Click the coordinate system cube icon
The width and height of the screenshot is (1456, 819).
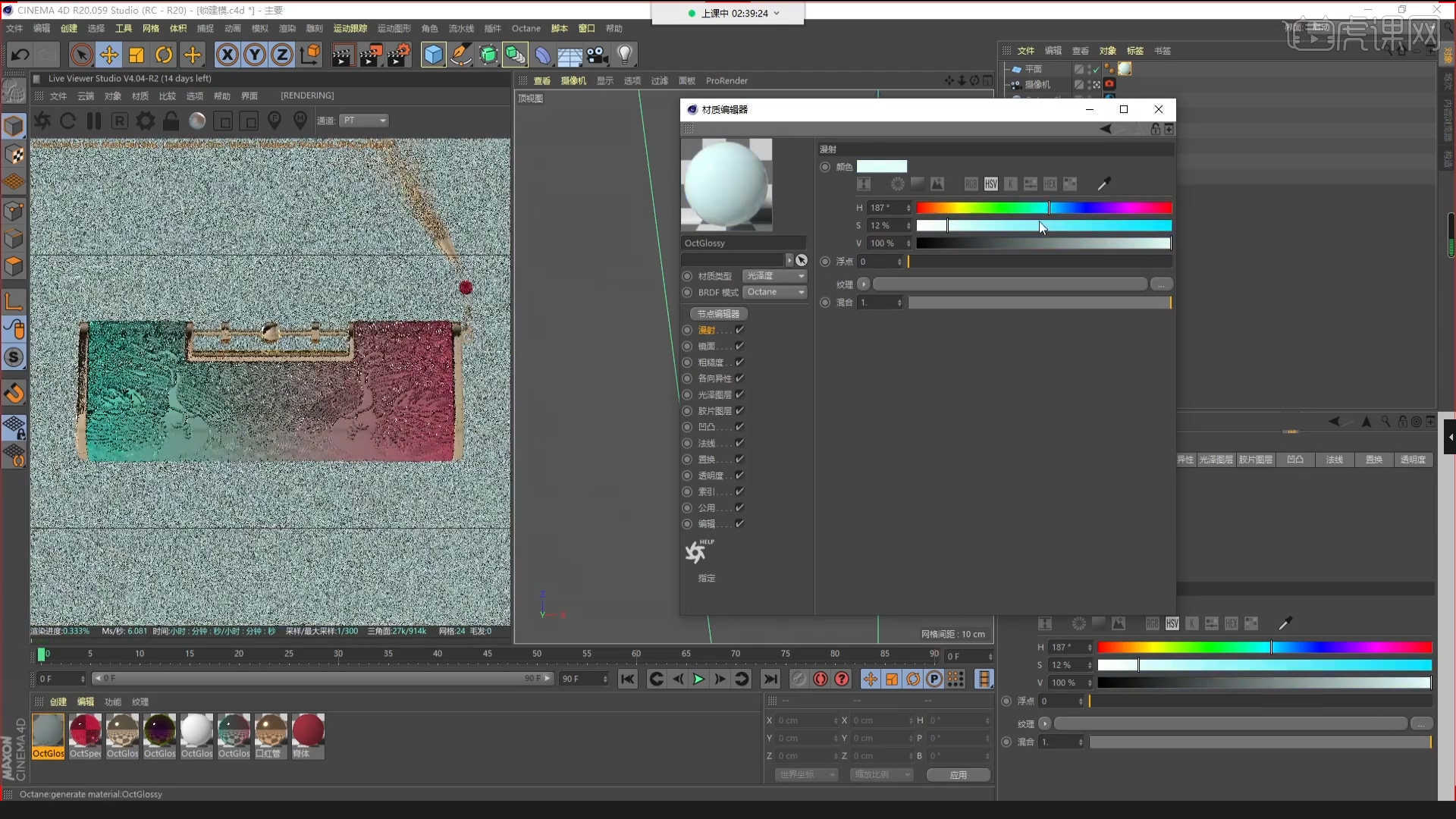pos(310,55)
